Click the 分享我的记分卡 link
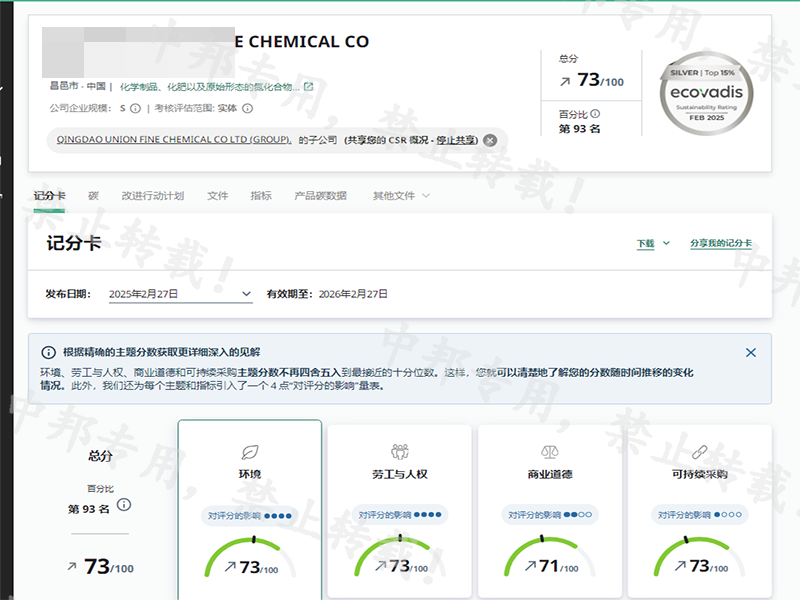The image size is (800, 600). click(x=720, y=243)
